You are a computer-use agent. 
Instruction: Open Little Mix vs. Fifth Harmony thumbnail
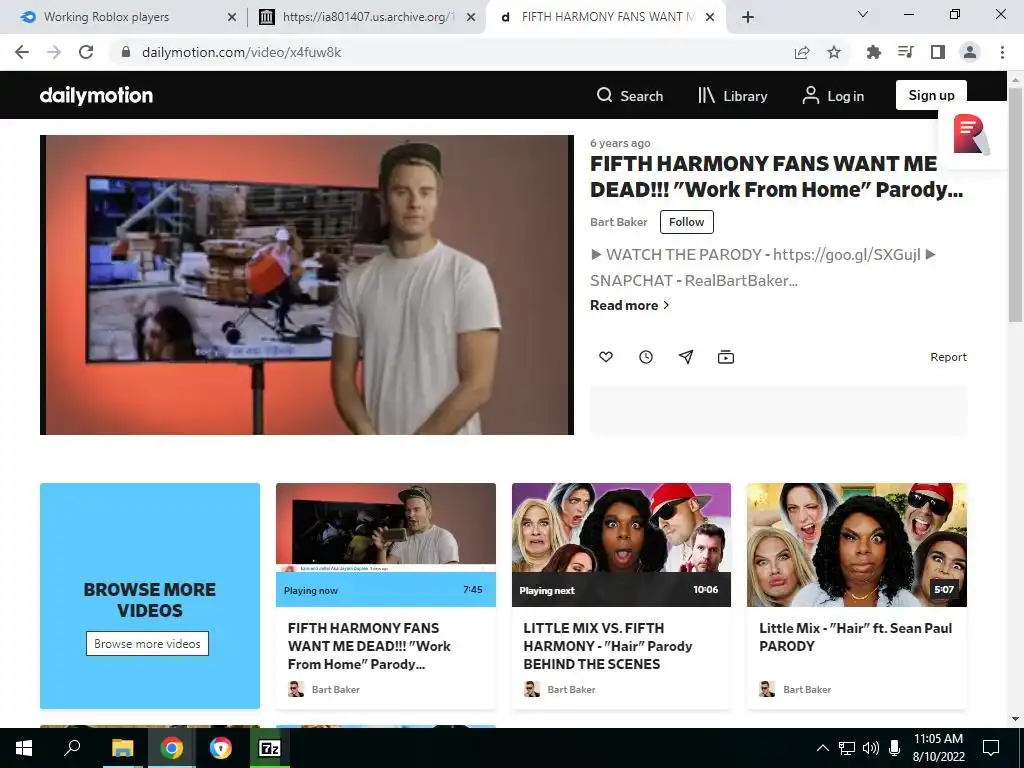click(x=621, y=545)
